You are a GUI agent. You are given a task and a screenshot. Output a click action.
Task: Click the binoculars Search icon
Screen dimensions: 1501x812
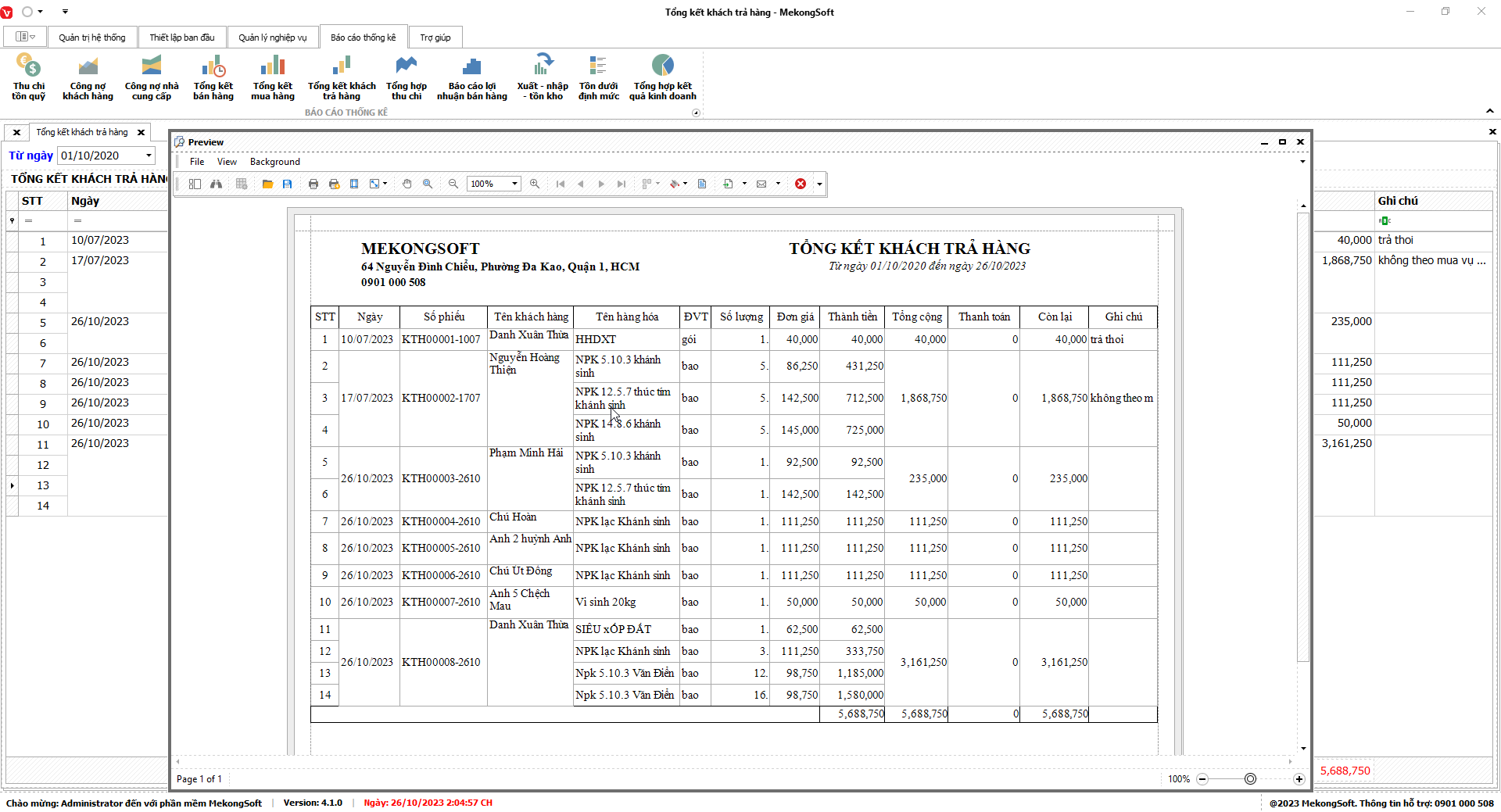[216, 184]
